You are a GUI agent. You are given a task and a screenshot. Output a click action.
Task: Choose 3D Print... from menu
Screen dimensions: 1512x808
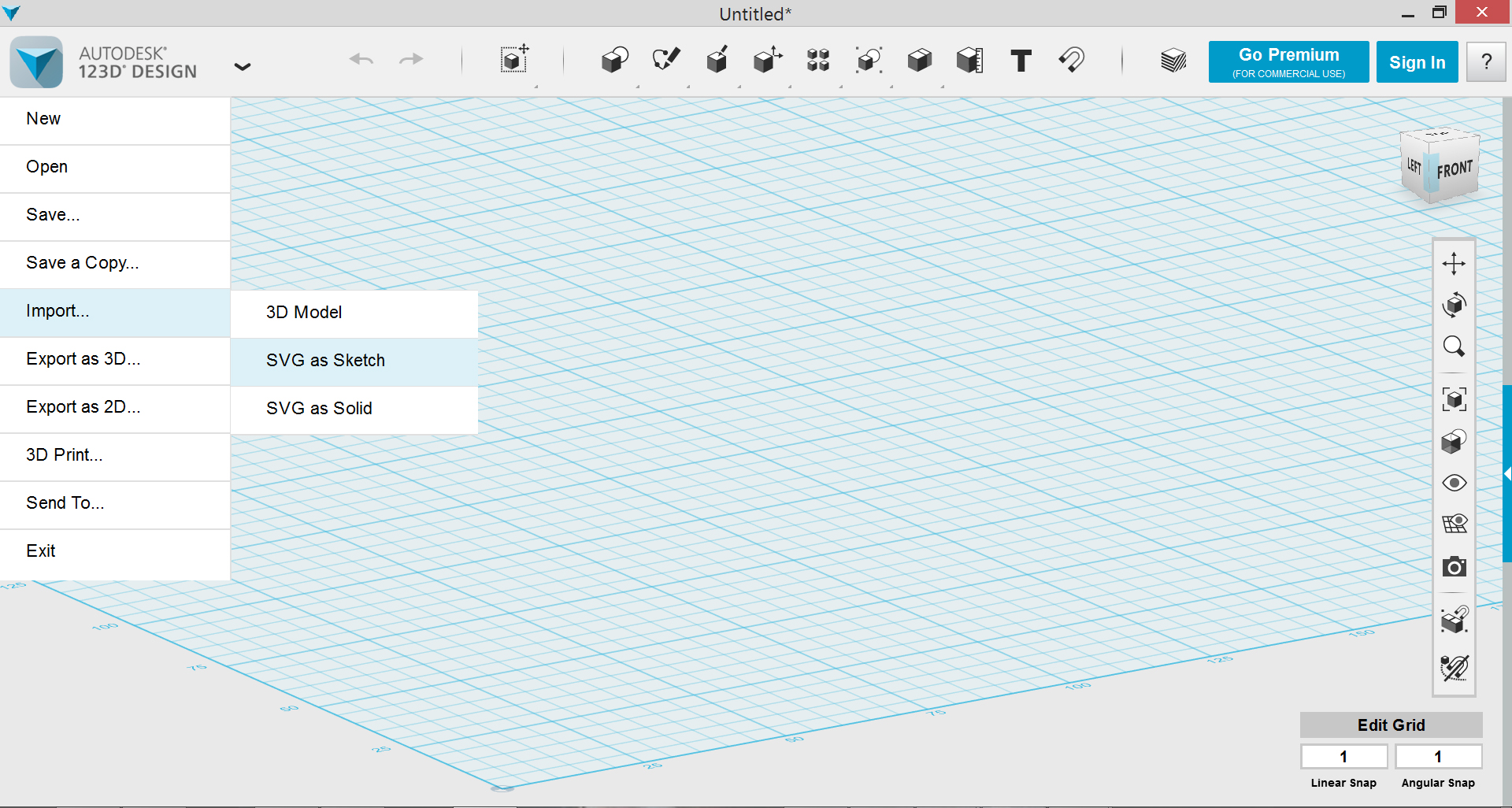click(x=115, y=457)
